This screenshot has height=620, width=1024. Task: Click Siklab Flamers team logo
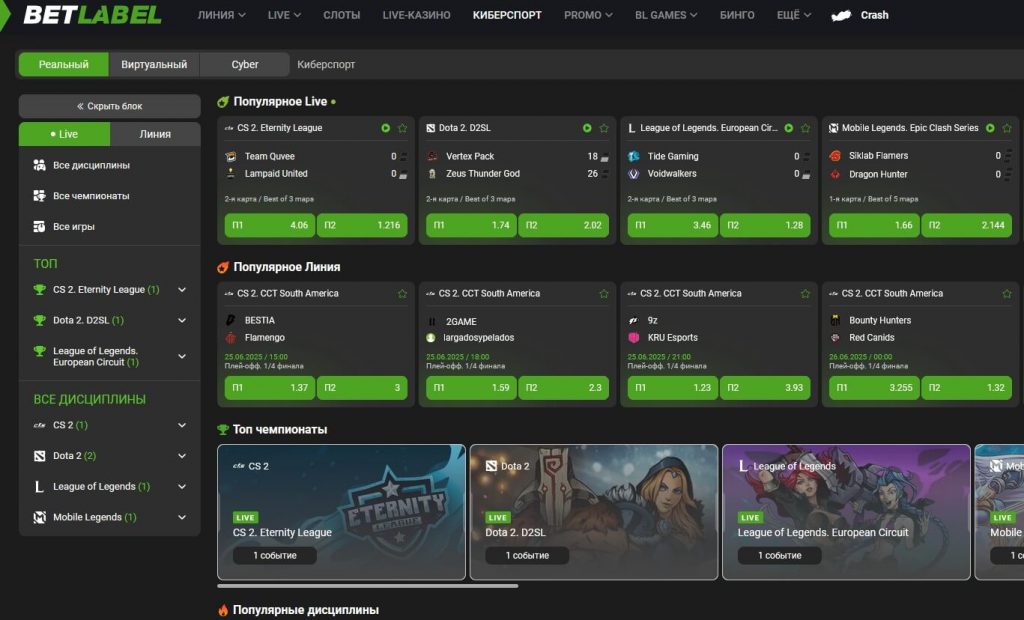coord(835,155)
